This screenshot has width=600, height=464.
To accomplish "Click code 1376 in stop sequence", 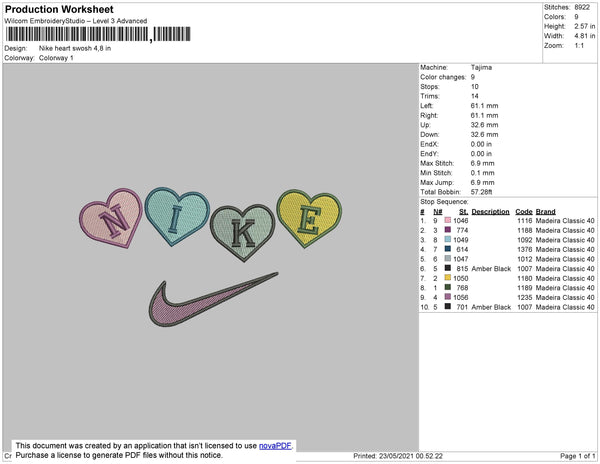I will (525, 249).
